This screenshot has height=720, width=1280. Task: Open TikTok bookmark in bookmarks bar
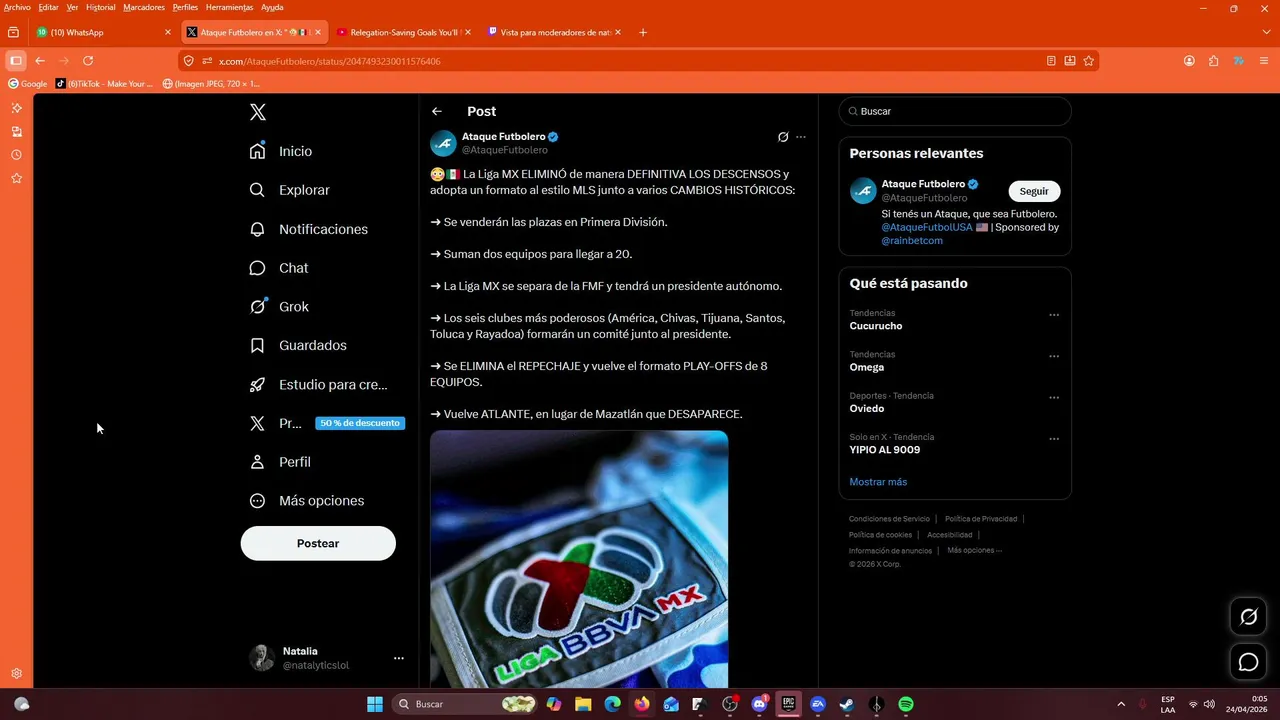pos(104,84)
